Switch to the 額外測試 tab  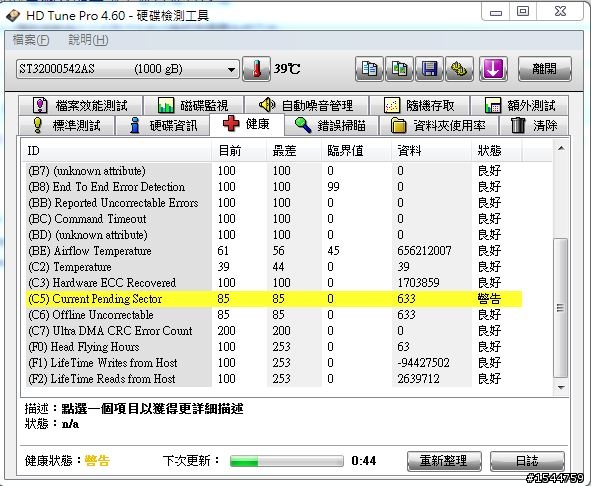point(519,105)
